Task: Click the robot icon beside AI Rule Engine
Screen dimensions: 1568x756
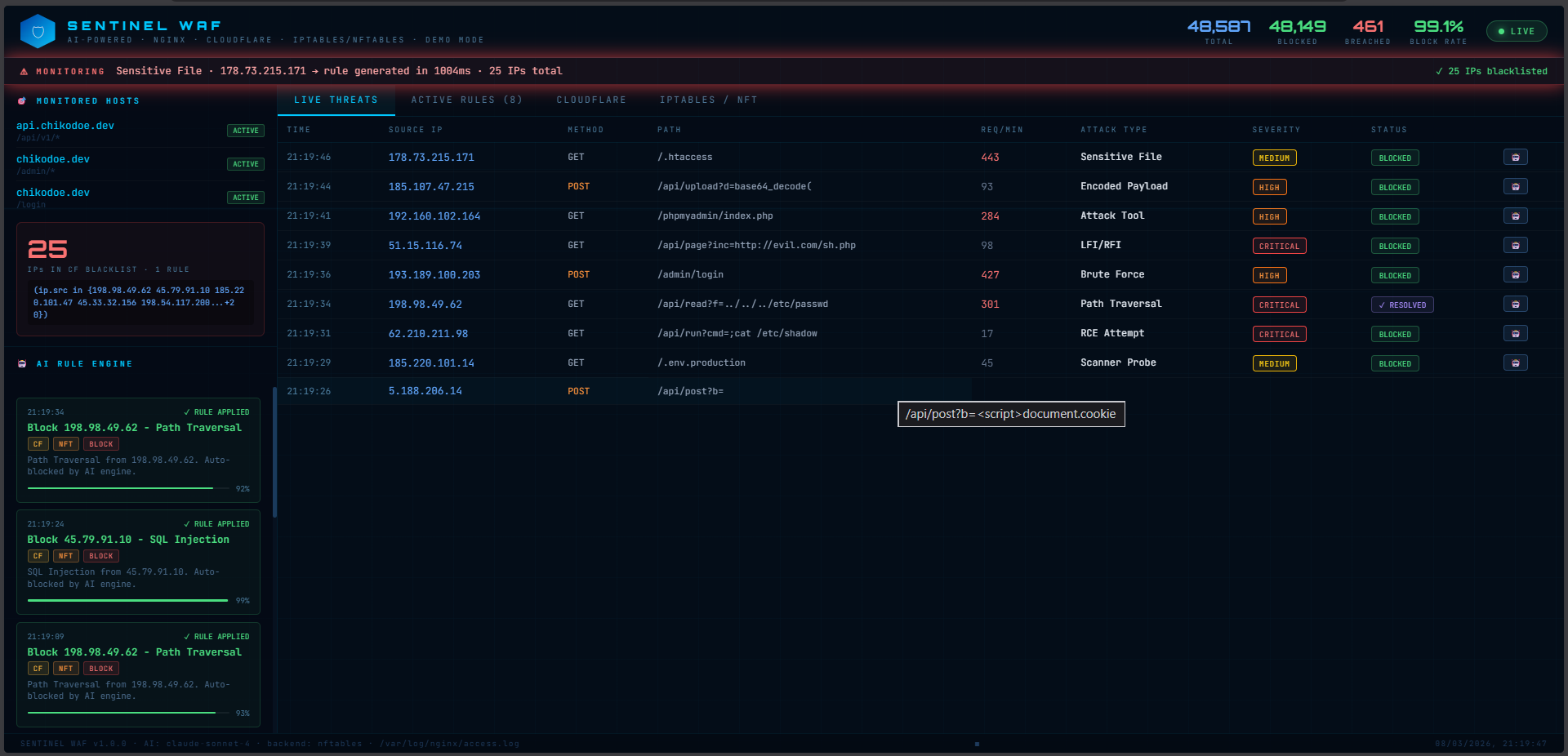Action: pos(21,364)
